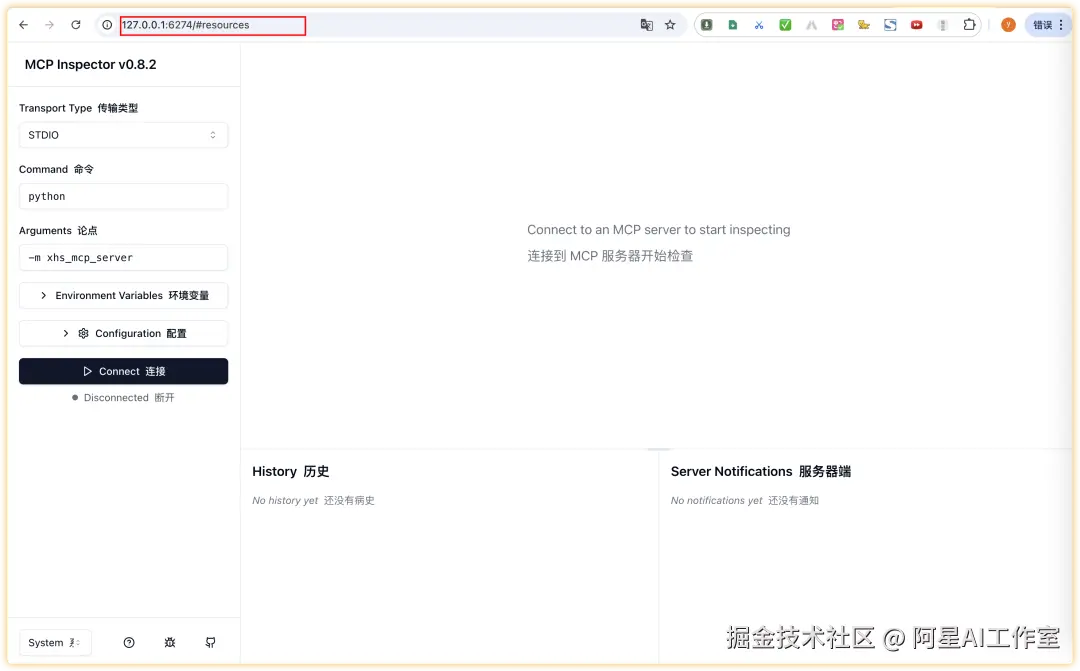Open the GitHub repository icon at bottom
Image resolution: width=1080 pixels, height=671 pixels.
pos(210,643)
